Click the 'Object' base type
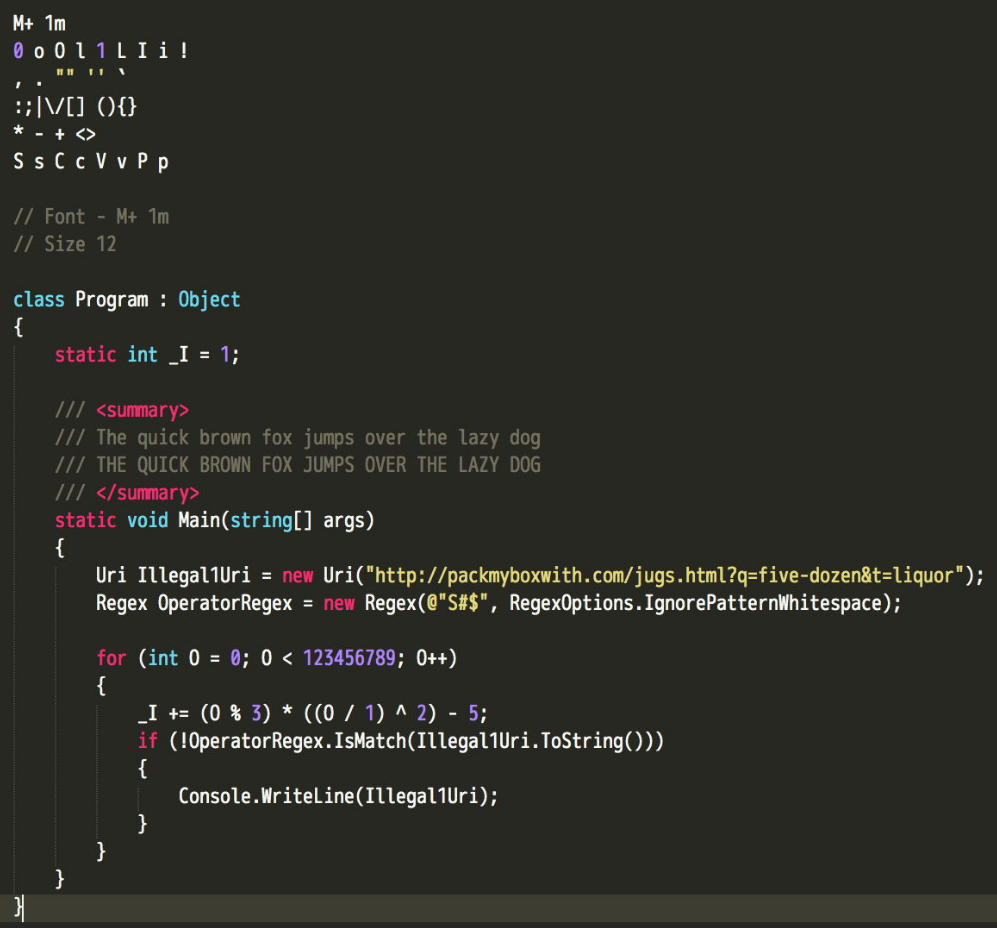This screenshot has height=928, width=997. coord(209,300)
